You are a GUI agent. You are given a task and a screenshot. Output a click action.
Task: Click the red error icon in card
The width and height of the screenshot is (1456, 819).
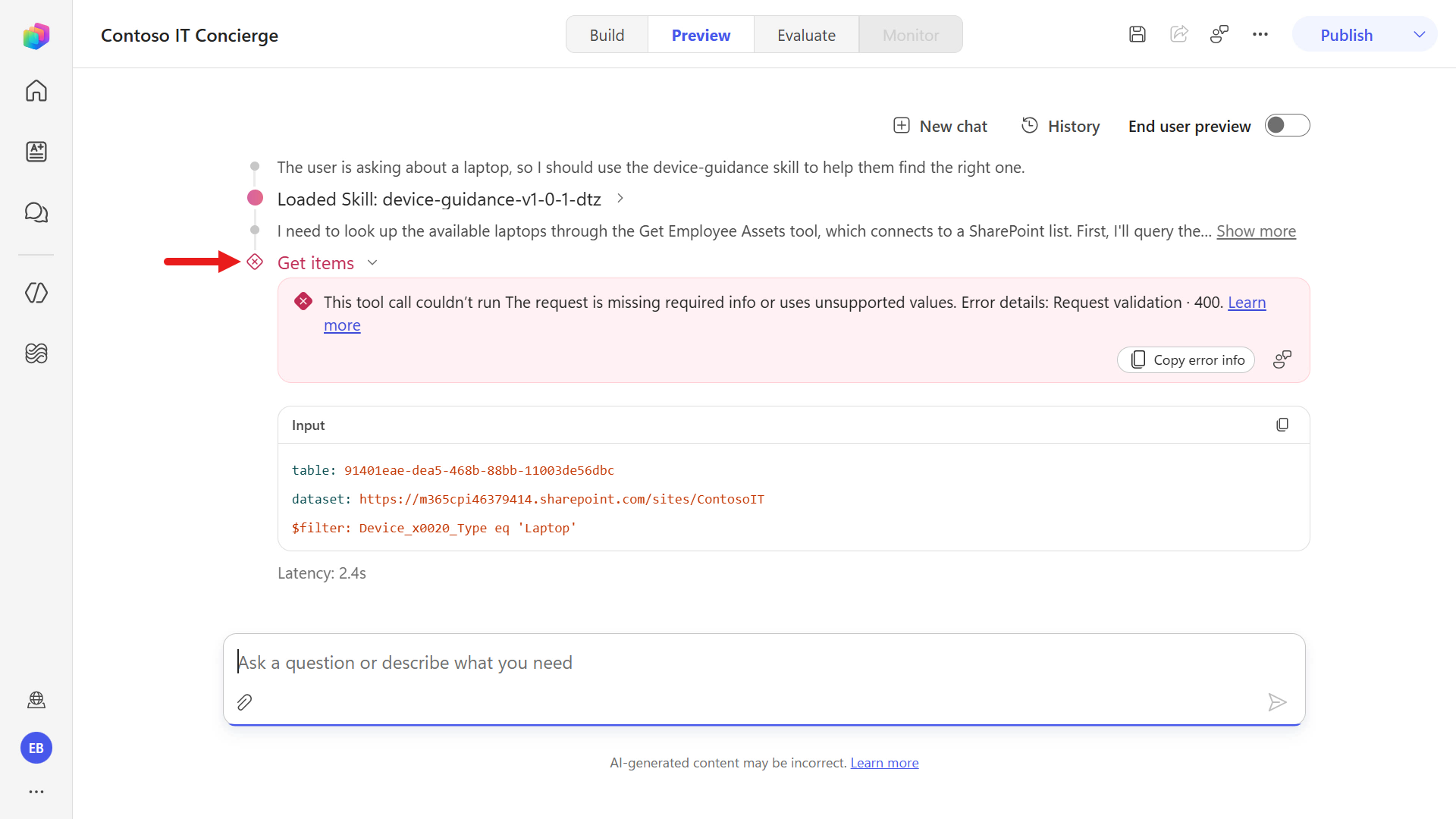coord(303,302)
